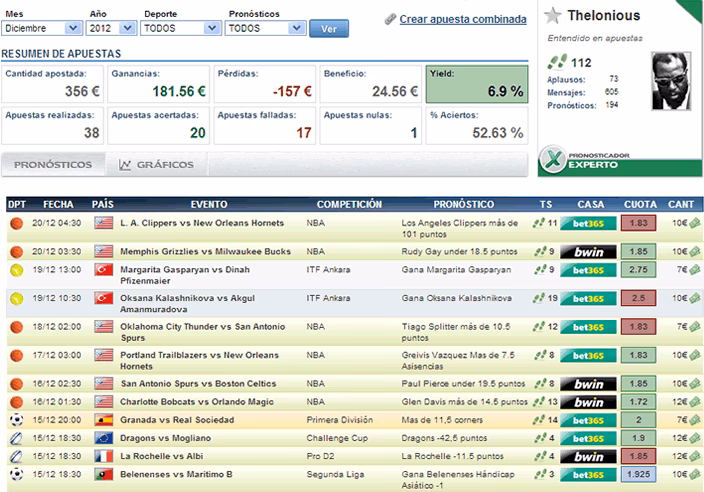Click bet365 logo in Clippers row

tap(588, 224)
